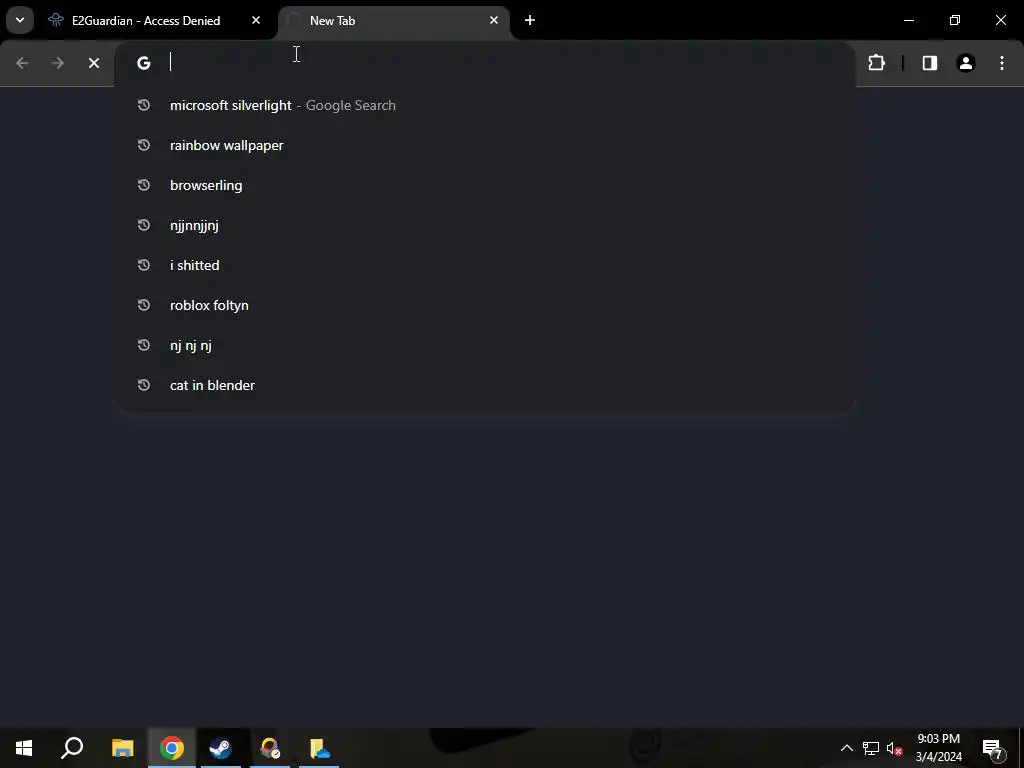Image resolution: width=1024 pixels, height=768 pixels.
Task: Open the cloud folder taskbar app
Action: click(319, 748)
